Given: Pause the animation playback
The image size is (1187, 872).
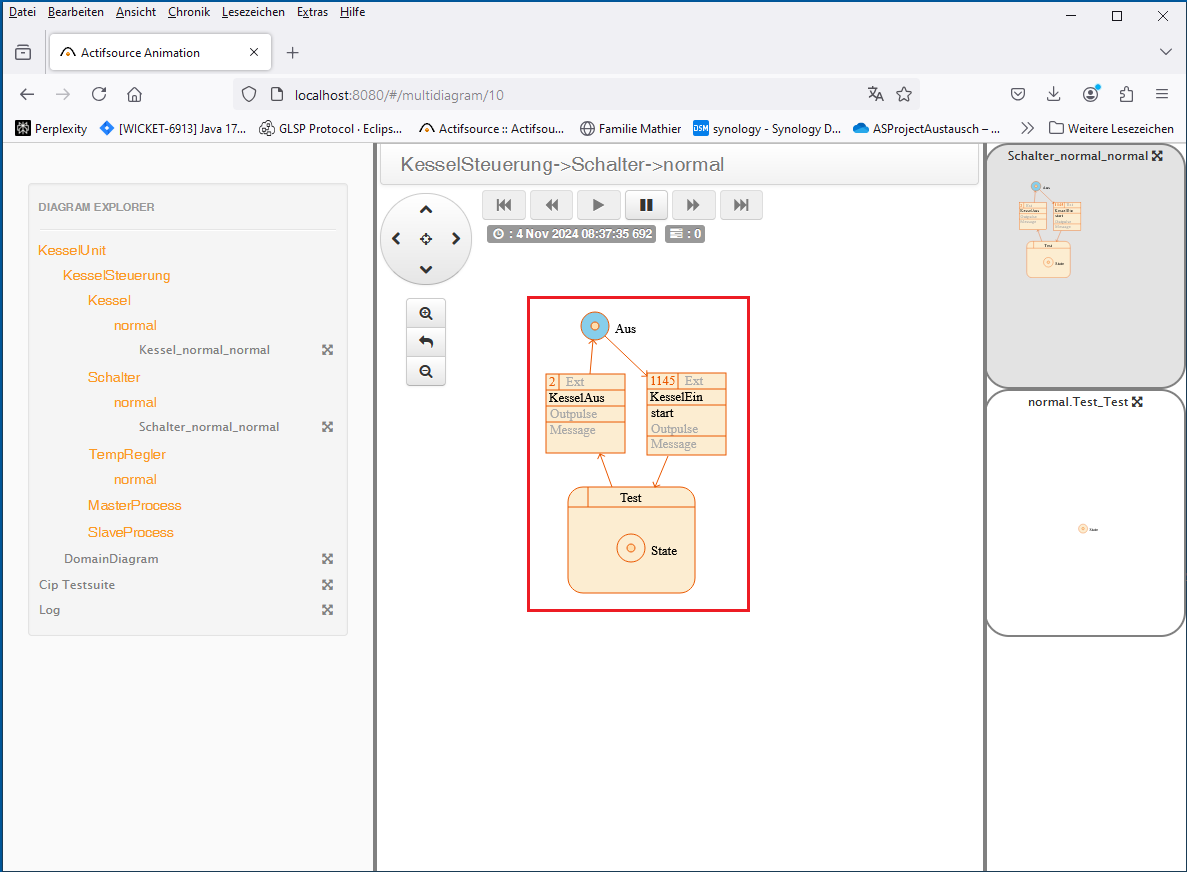Looking at the screenshot, I should [x=646, y=205].
